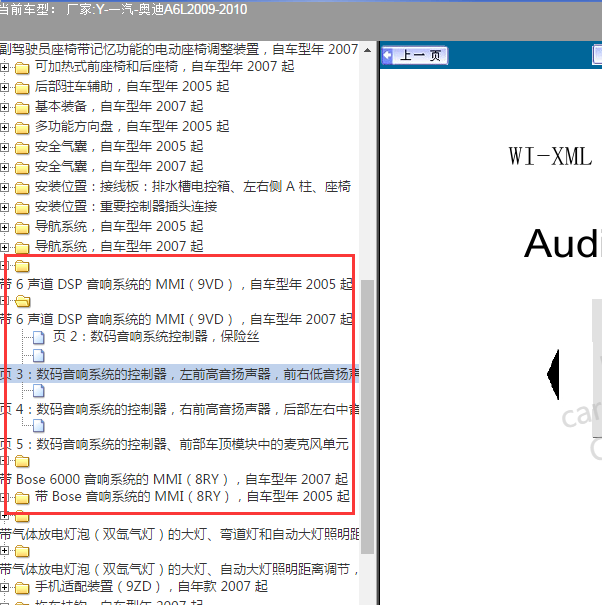Expand 手机适配装置（9ZD）node
602x605 pixels.
(x=4, y=588)
